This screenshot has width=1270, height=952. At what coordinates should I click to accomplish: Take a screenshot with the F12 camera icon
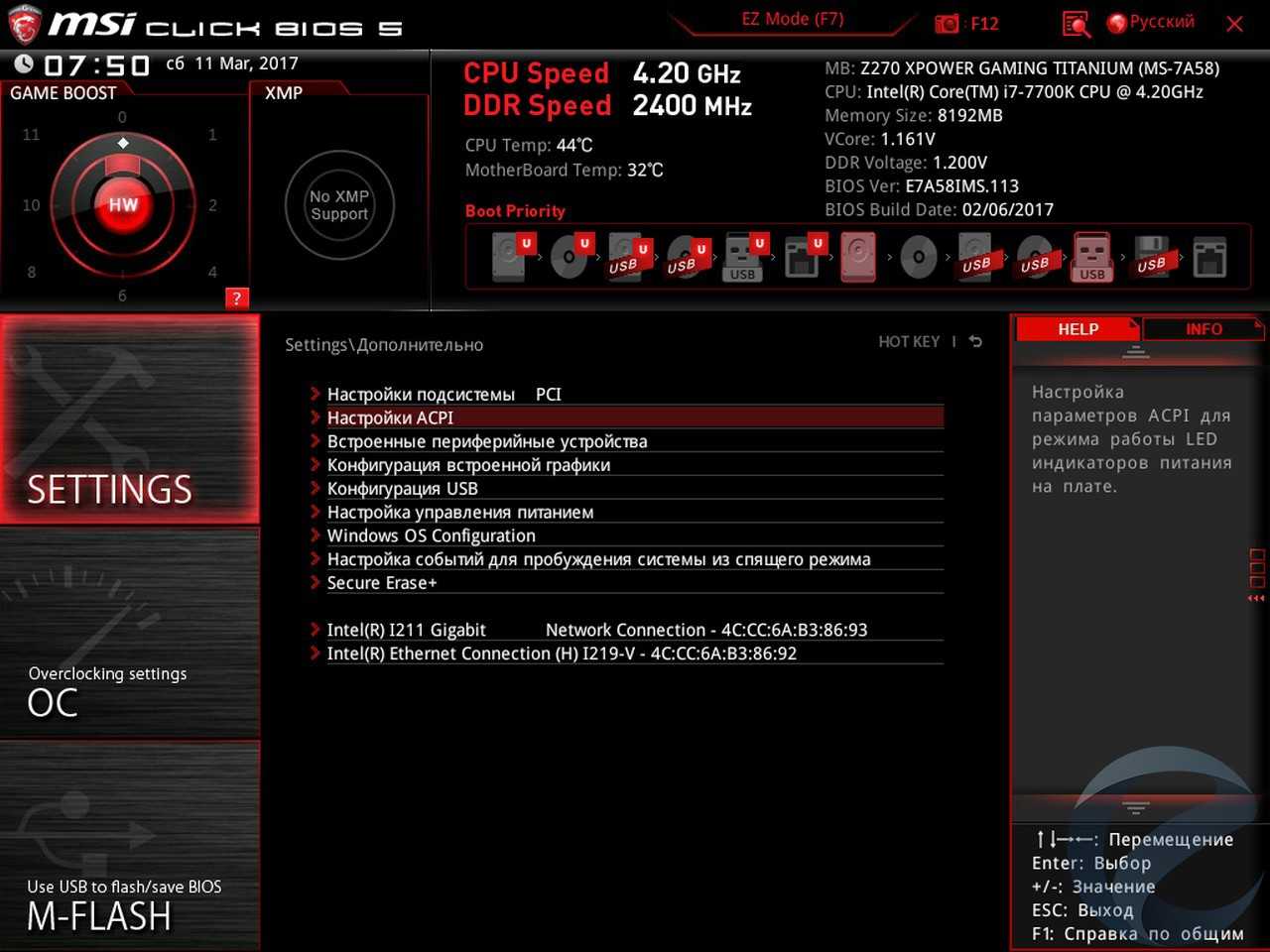[x=947, y=24]
